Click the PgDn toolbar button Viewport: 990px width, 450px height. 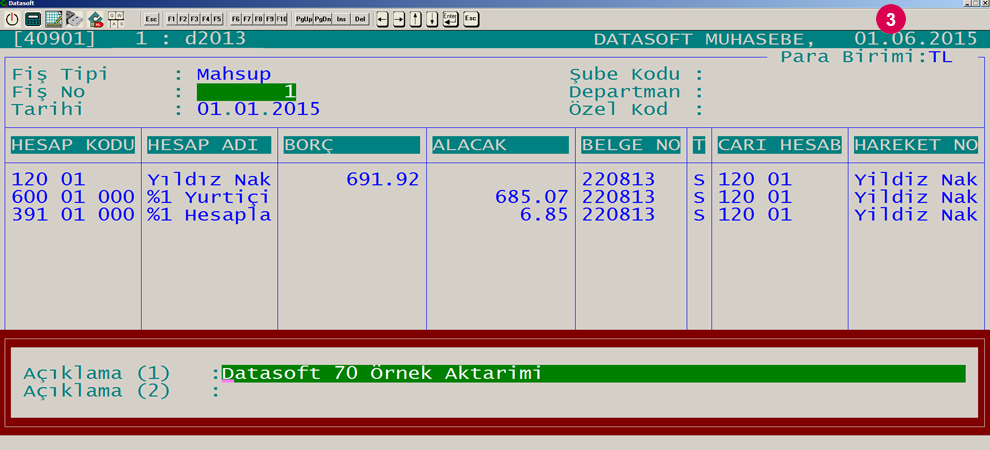[x=323, y=19]
